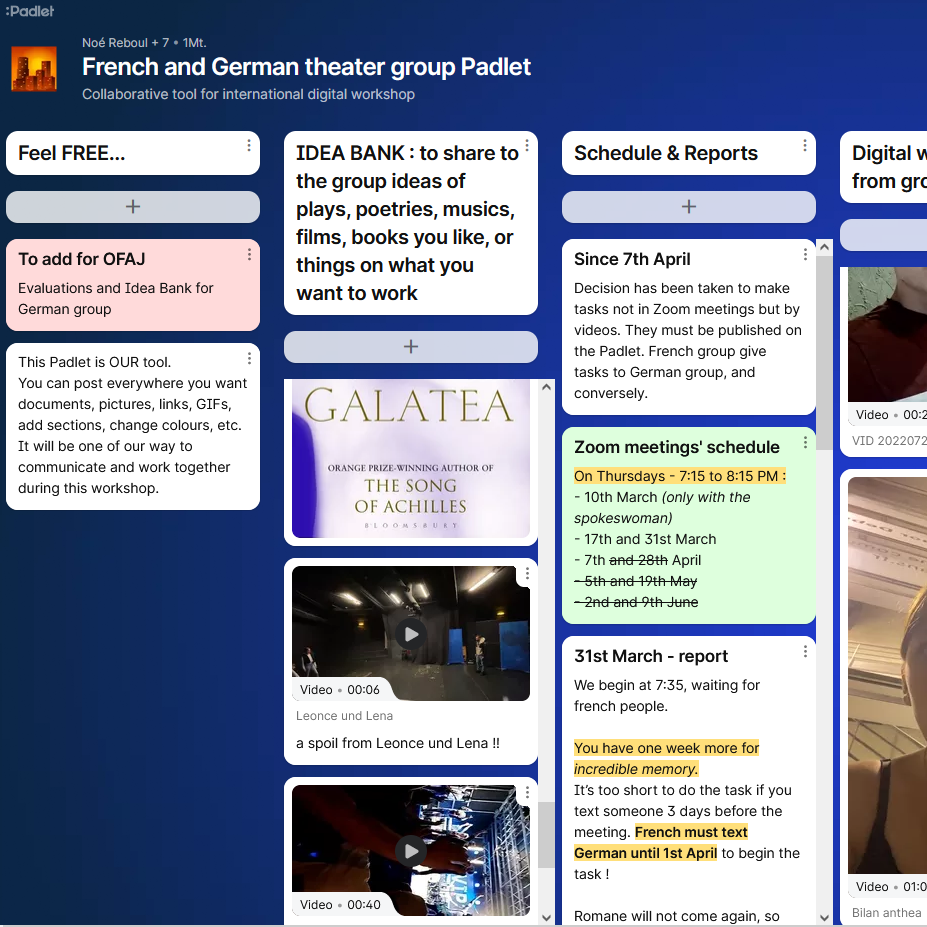Open options on This Padlet is OUR tool post

(x=249, y=358)
